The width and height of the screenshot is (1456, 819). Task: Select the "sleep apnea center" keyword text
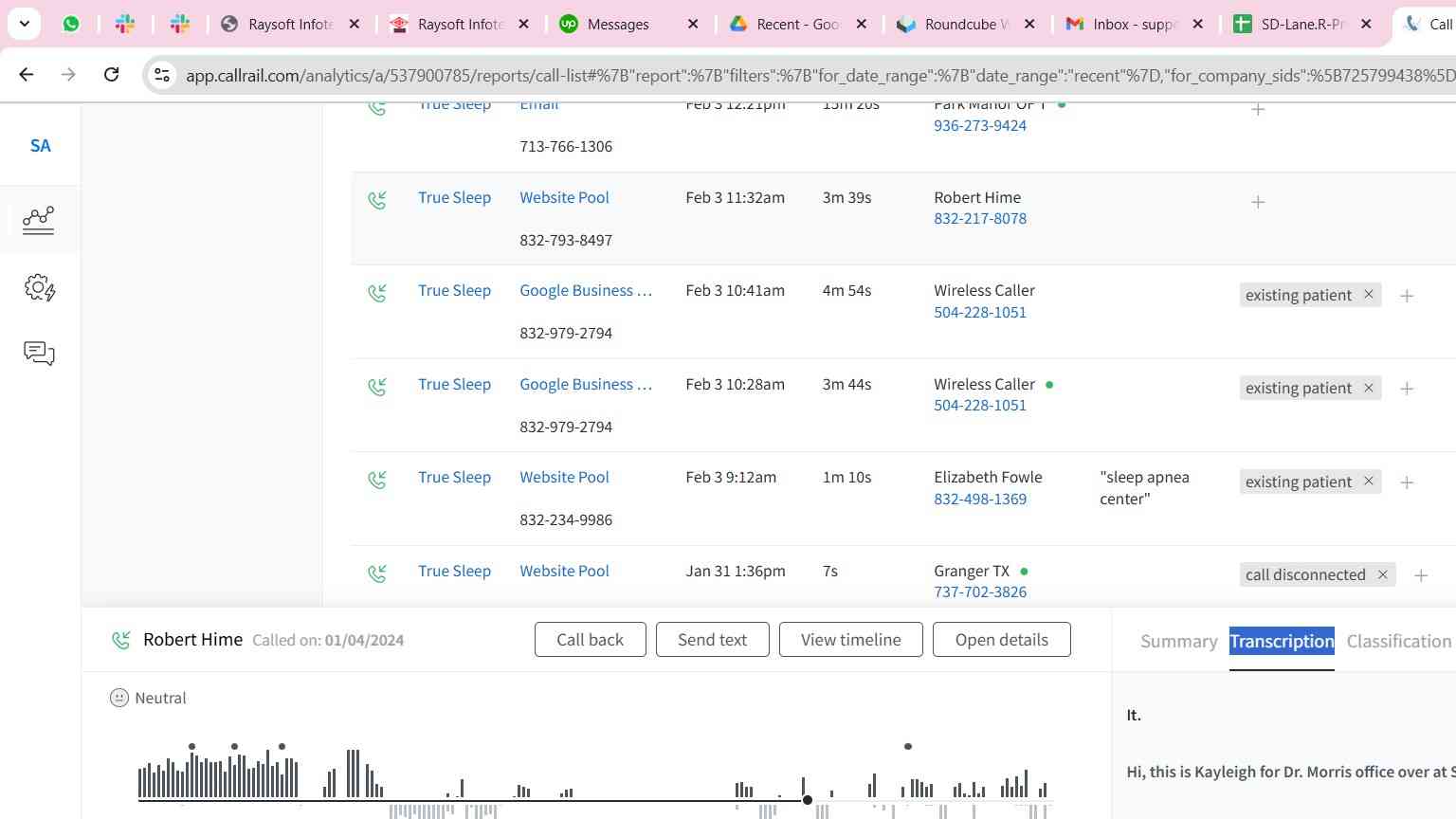pyautogui.click(x=1144, y=488)
